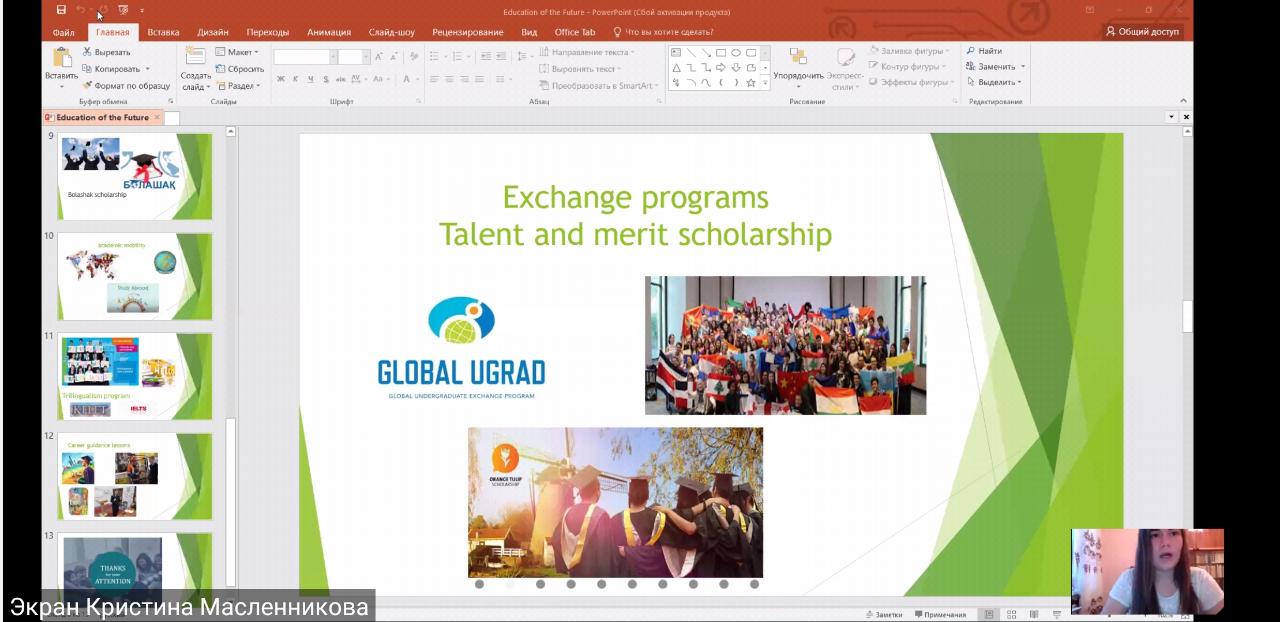This screenshot has height=622, width=1280.
Task: Click the Paste (Вставить) clipboard icon
Action: click(61, 59)
